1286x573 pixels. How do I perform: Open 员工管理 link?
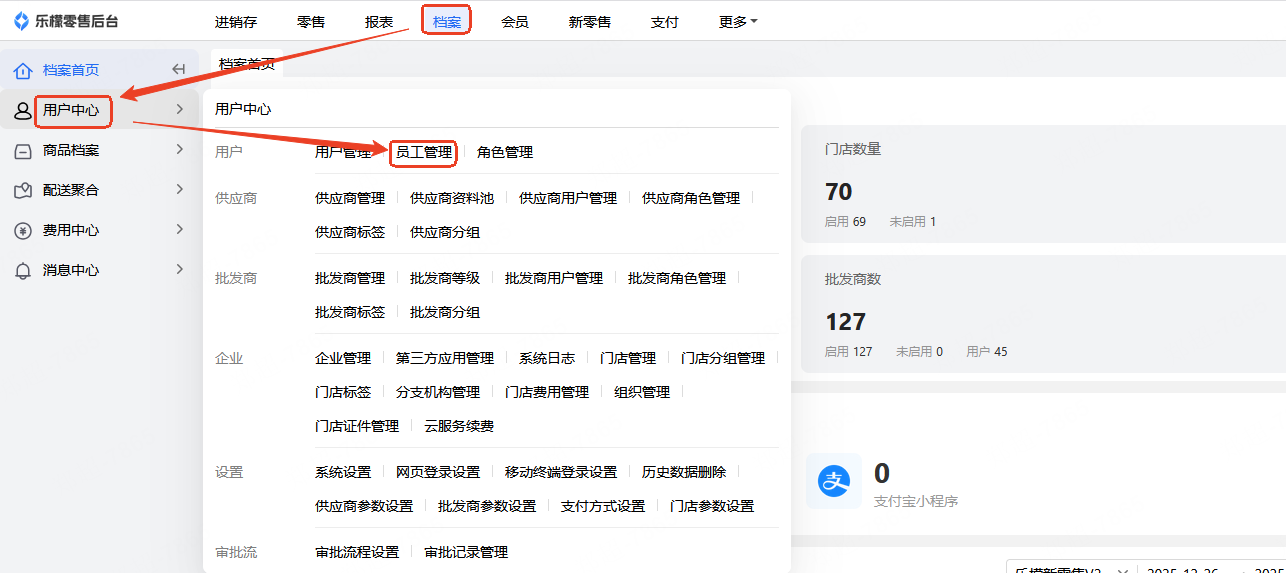point(424,152)
